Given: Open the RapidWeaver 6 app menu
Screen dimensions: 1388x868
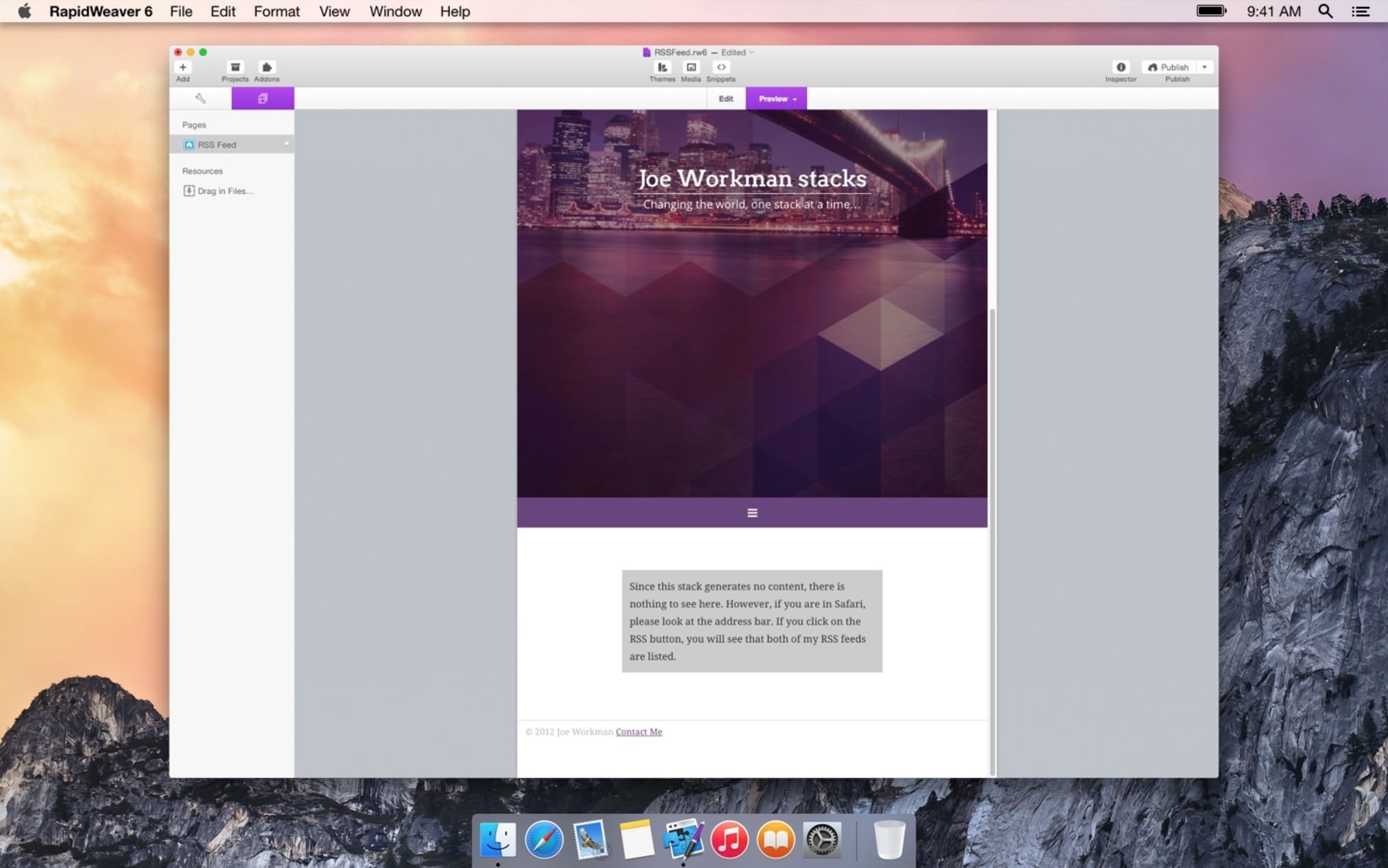Looking at the screenshot, I should click(x=101, y=11).
